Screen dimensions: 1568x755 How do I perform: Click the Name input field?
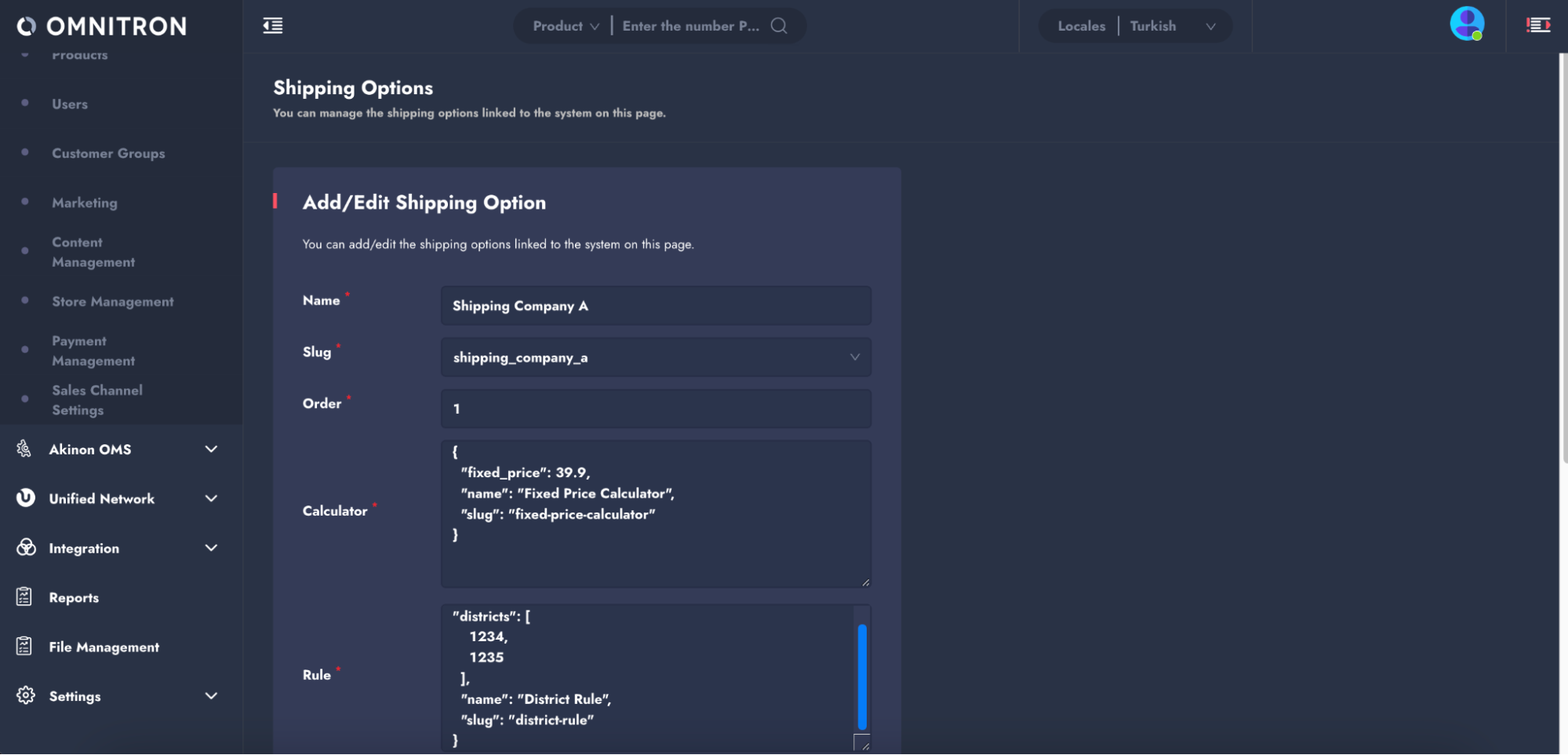[x=656, y=306]
